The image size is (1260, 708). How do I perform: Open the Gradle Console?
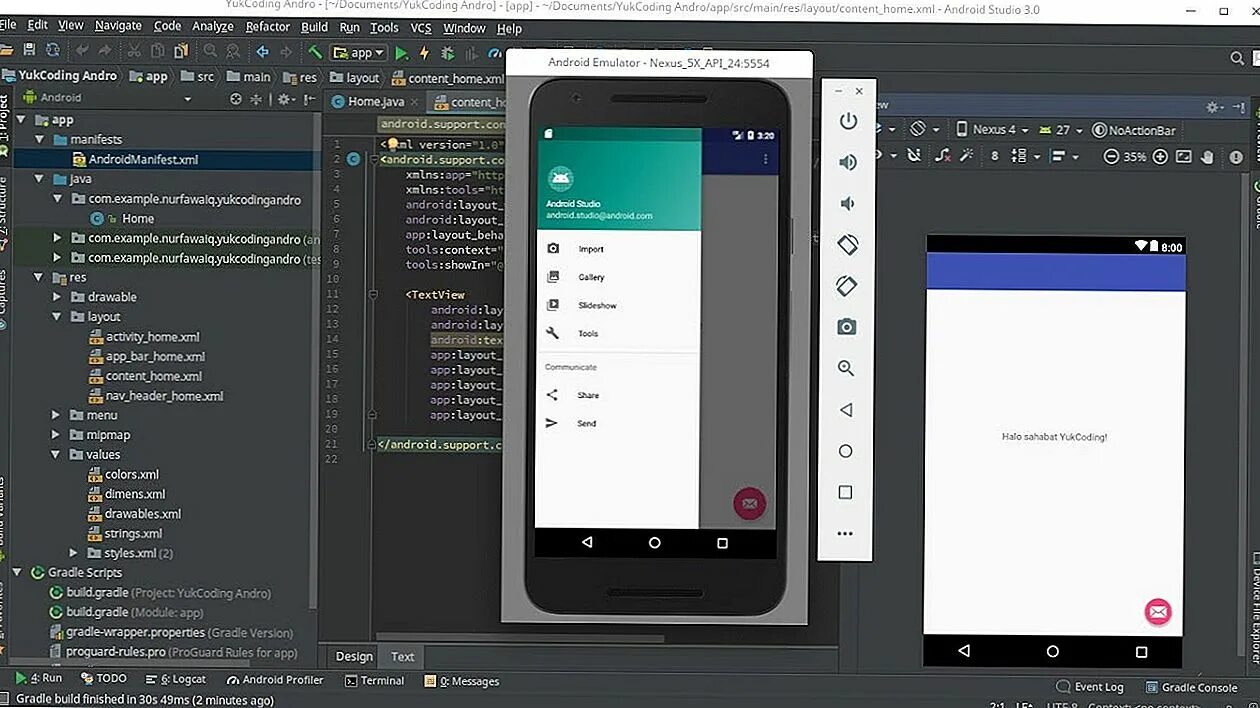[x=1191, y=687]
